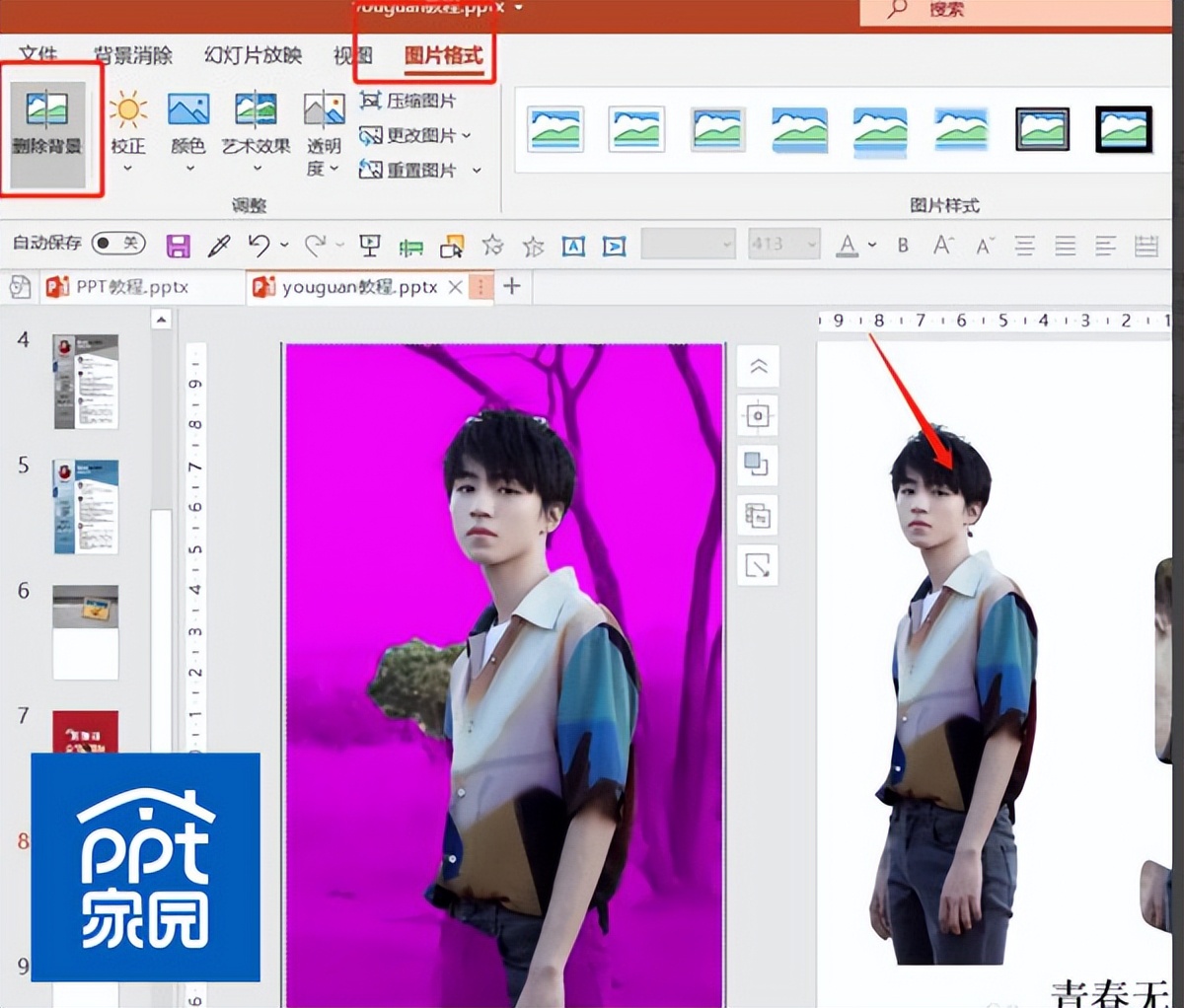Select slide 6 thumbnail
Screen dimensions: 1184x1008
(x=86, y=632)
